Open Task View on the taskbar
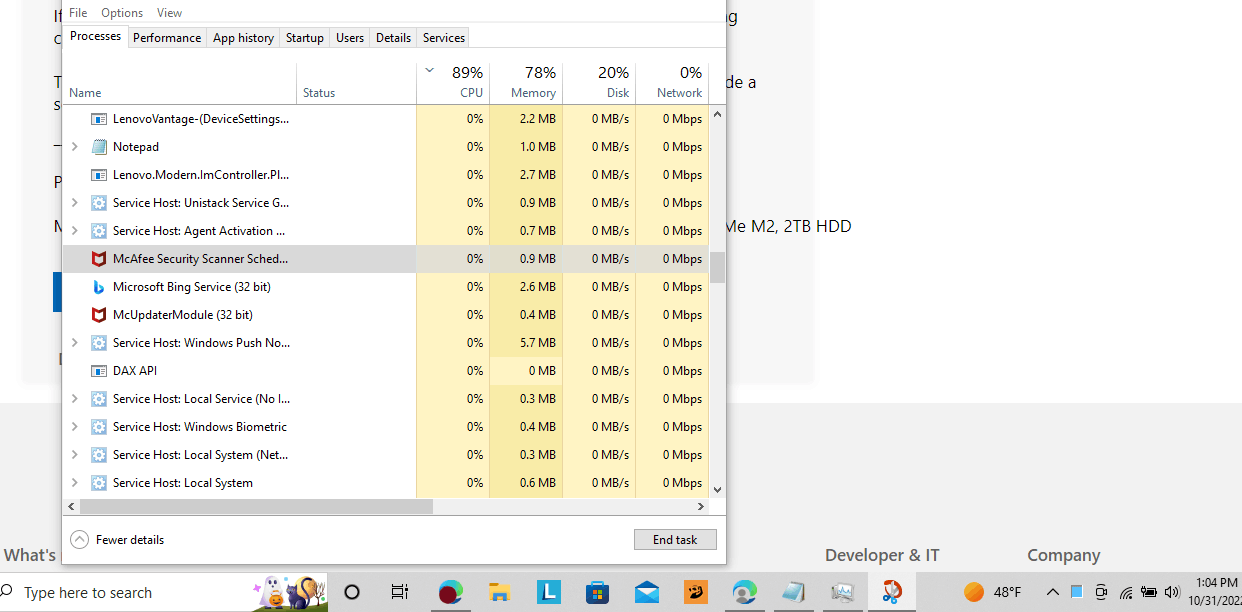 [x=399, y=592]
